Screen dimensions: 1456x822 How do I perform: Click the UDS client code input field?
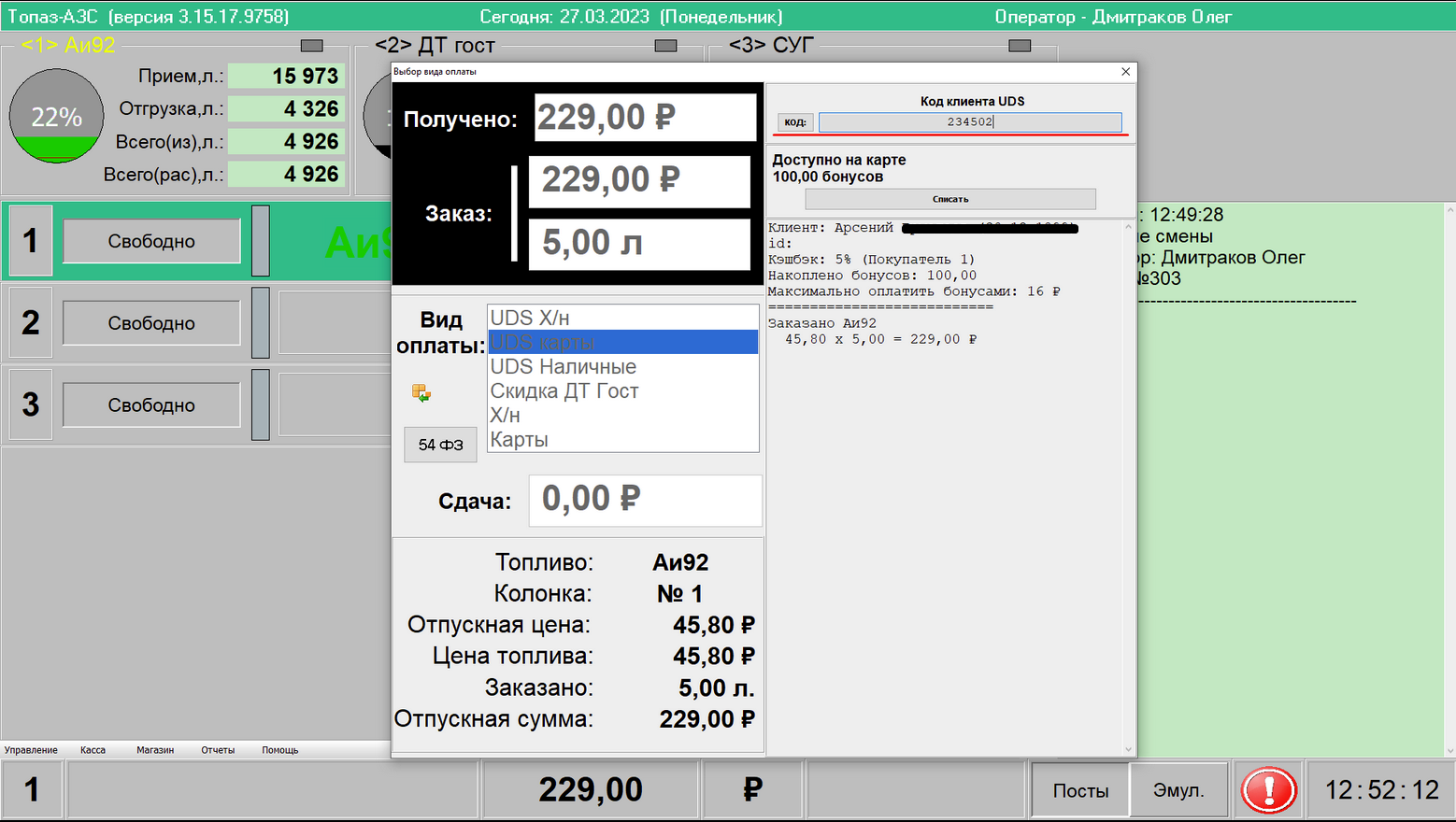pyautogui.click(x=970, y=121)
